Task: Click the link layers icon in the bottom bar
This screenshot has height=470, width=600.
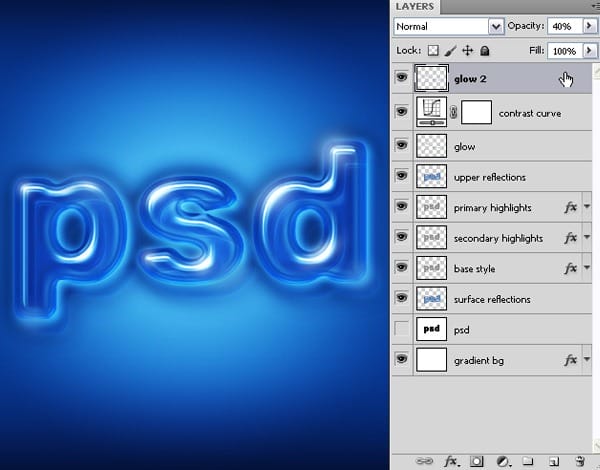Action: tap(424, 461)
